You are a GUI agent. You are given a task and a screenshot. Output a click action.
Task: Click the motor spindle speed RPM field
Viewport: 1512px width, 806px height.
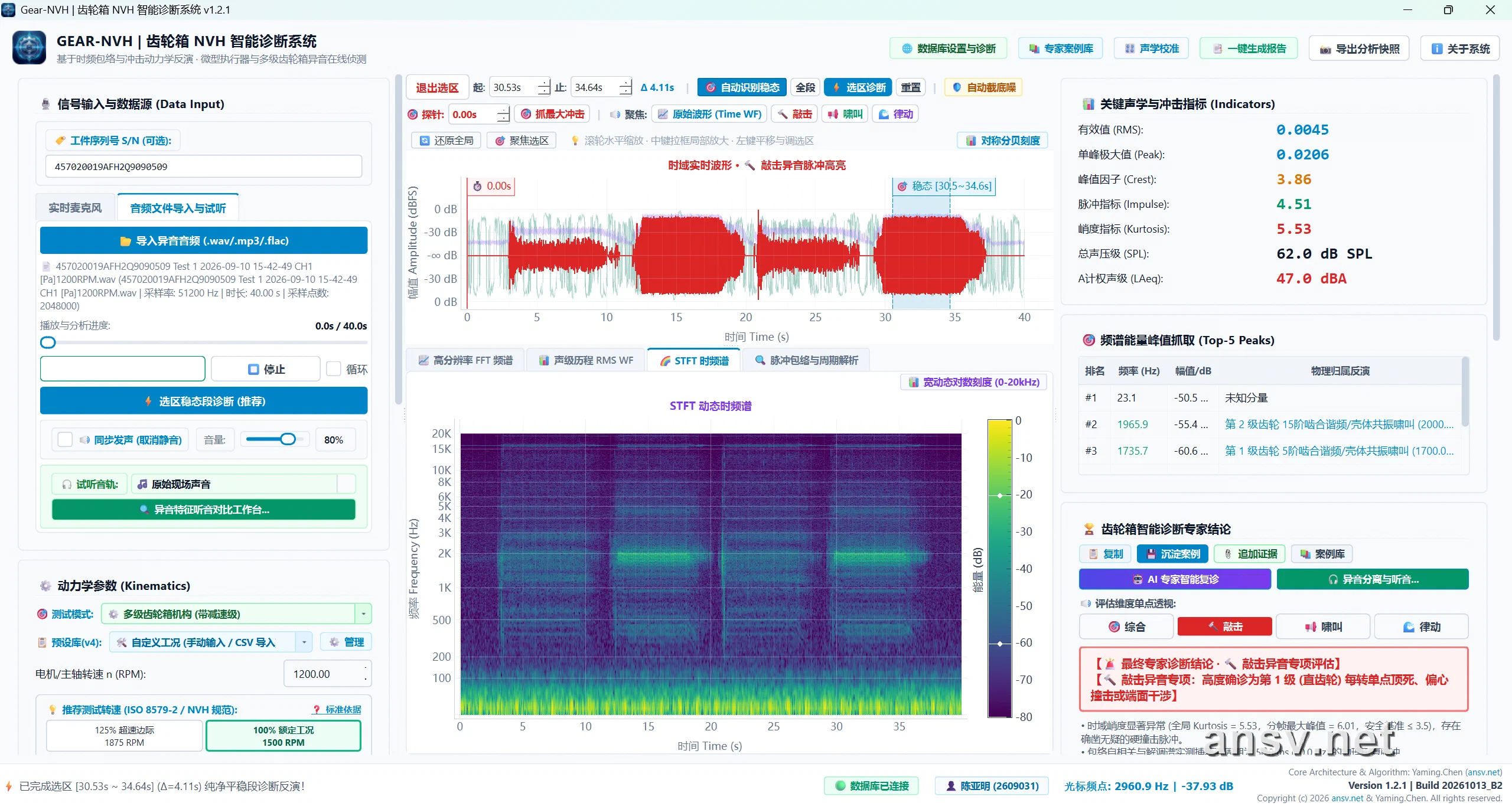coord(328,674)
